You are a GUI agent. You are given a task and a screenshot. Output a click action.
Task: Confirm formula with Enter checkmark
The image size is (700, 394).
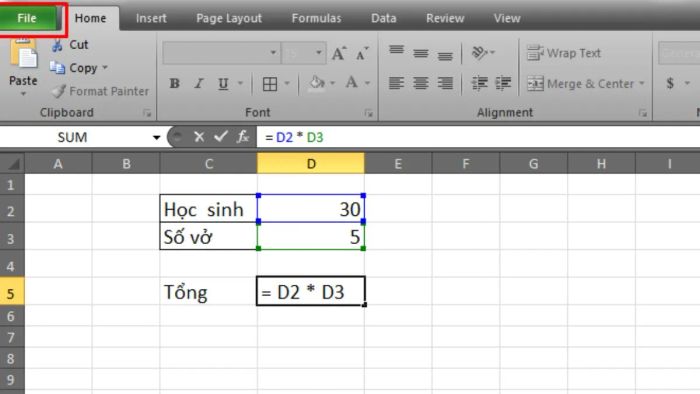click(221, 137)
